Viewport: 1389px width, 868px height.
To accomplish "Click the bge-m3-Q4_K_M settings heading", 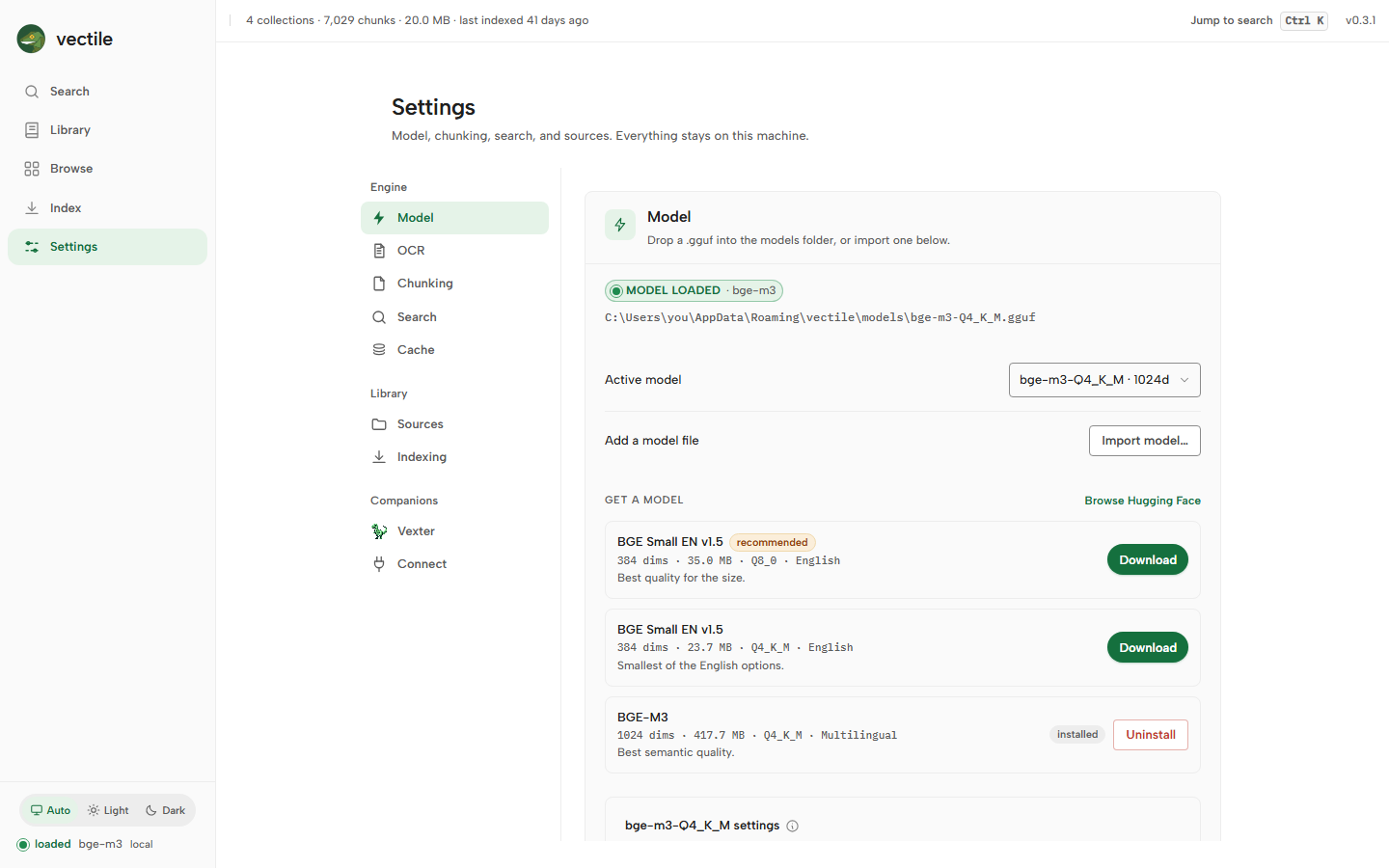I will pyautogui.click(x=702, y=827).
